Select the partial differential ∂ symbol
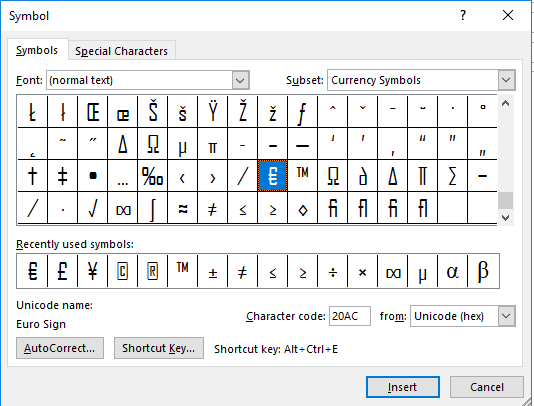This screenshot has width=534, height=406. pos(362,176)
